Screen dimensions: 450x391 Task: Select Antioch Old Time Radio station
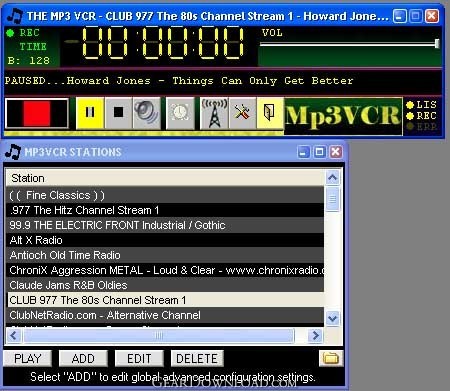165,255
